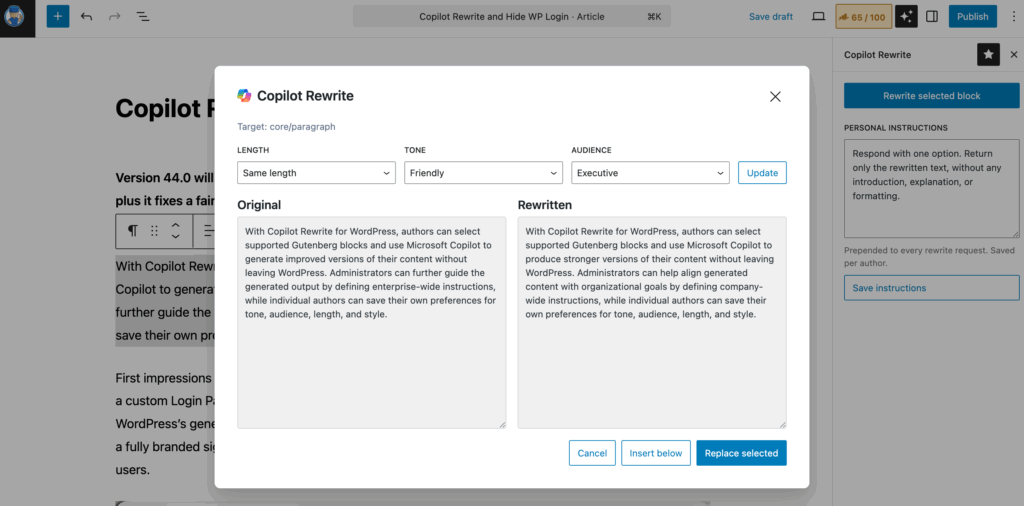
Task: Click the Save draft link
Action: click(x=771, y=17)
